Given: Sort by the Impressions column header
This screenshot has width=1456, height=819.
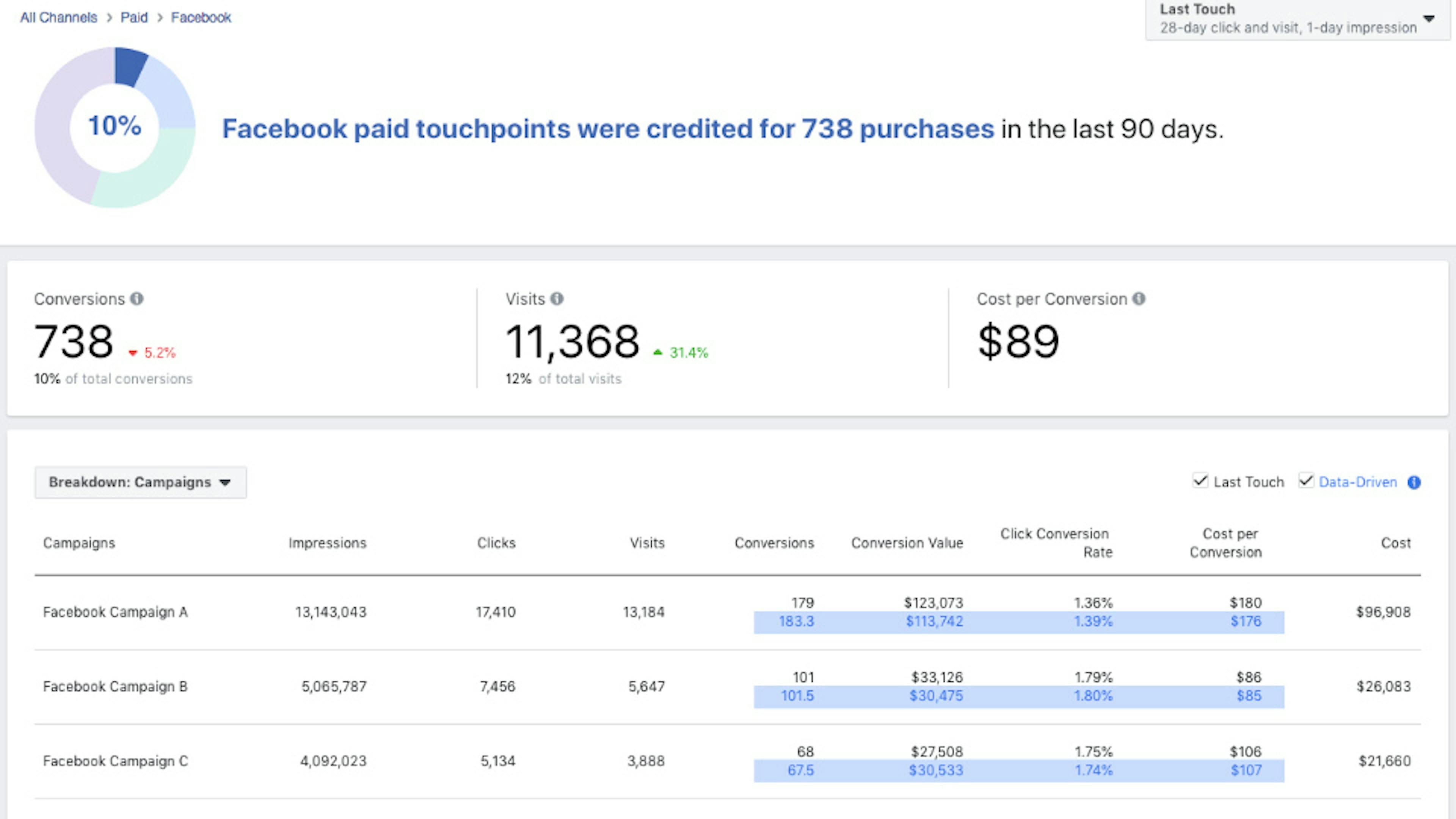Looking at the screenshot, I should click(x=327, y=543).
